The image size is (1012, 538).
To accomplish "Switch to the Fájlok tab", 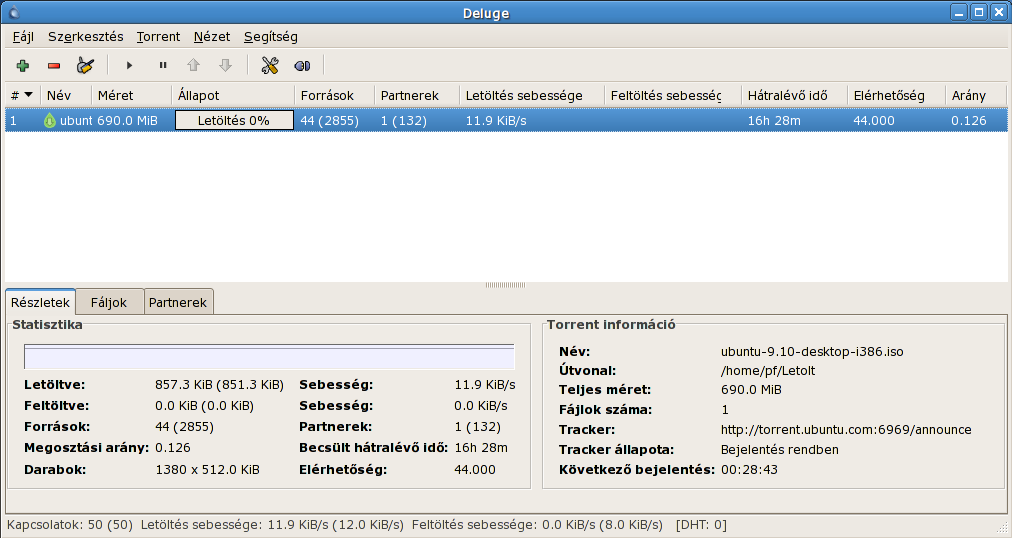I will click(x=109, y=302).
